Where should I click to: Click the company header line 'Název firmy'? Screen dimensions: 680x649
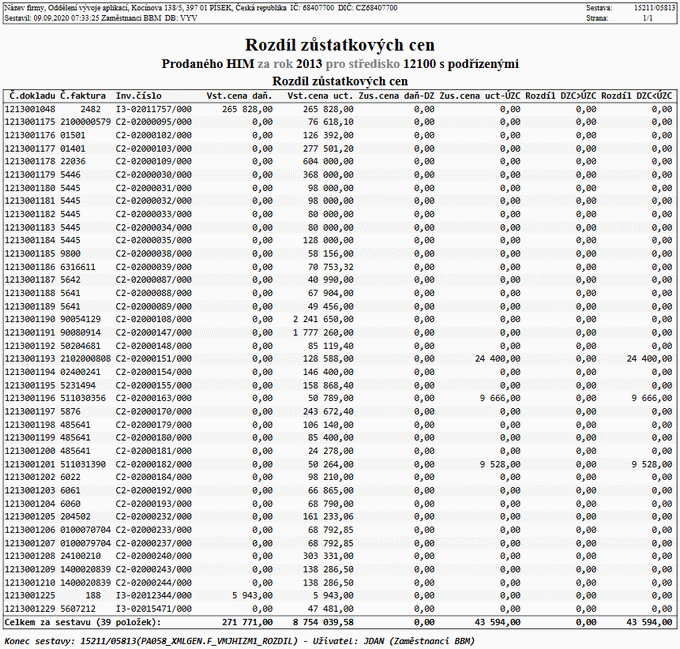201,8
